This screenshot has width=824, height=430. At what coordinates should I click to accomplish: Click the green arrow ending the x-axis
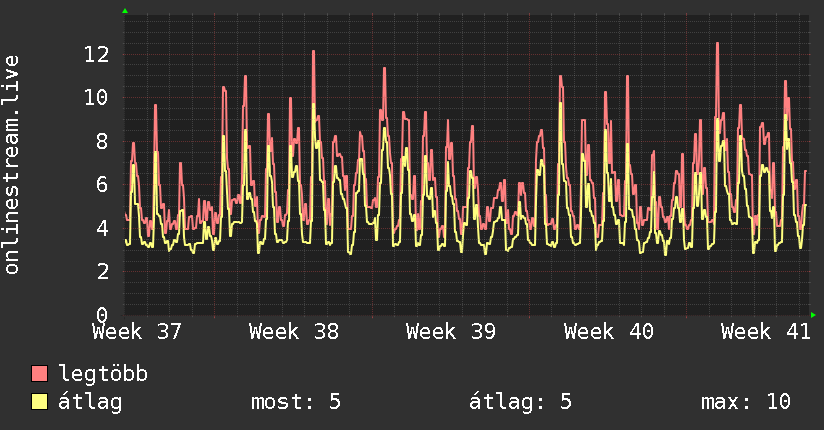(x=813, y=315)
